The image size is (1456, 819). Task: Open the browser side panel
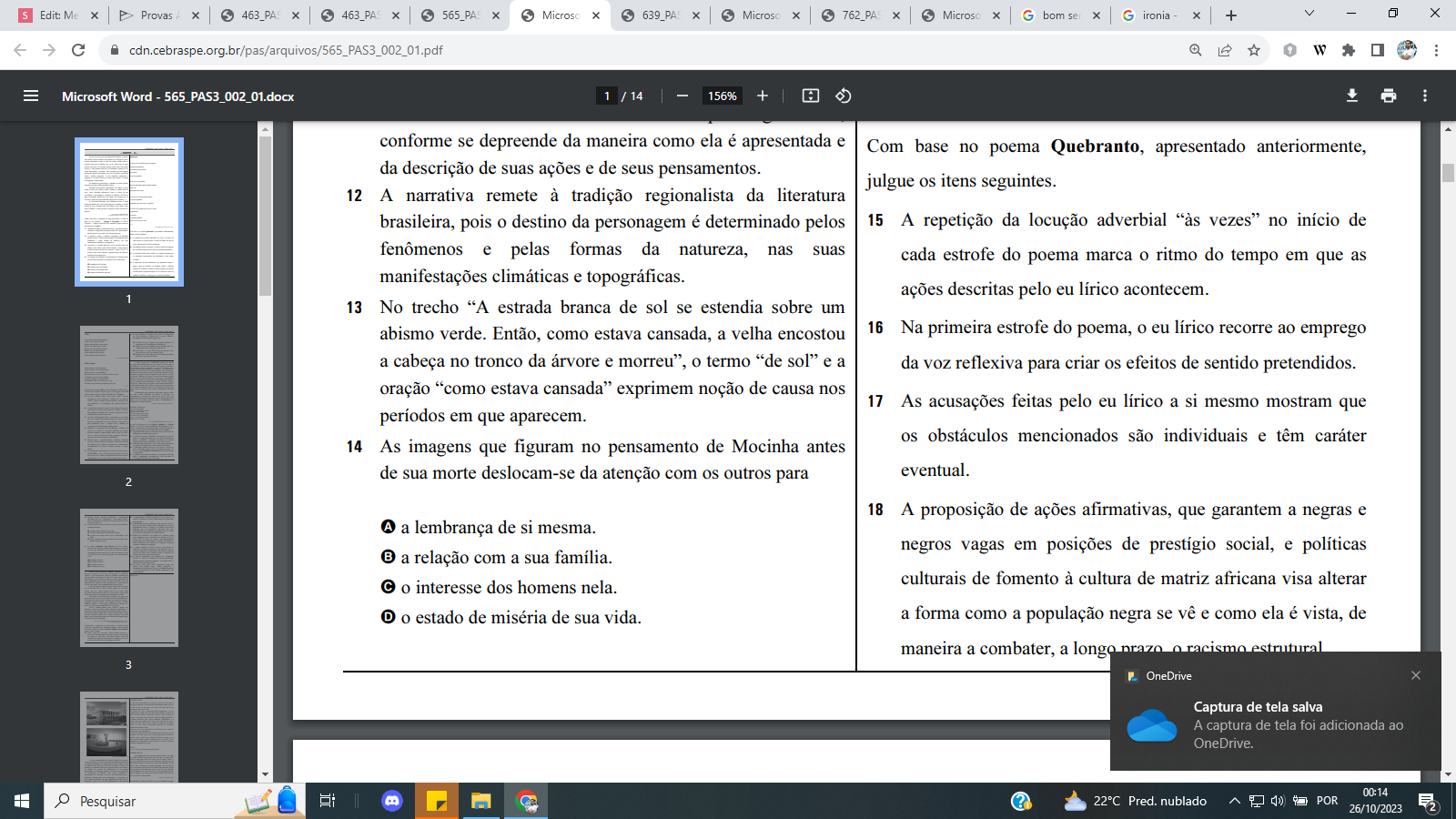(1378, 50)
